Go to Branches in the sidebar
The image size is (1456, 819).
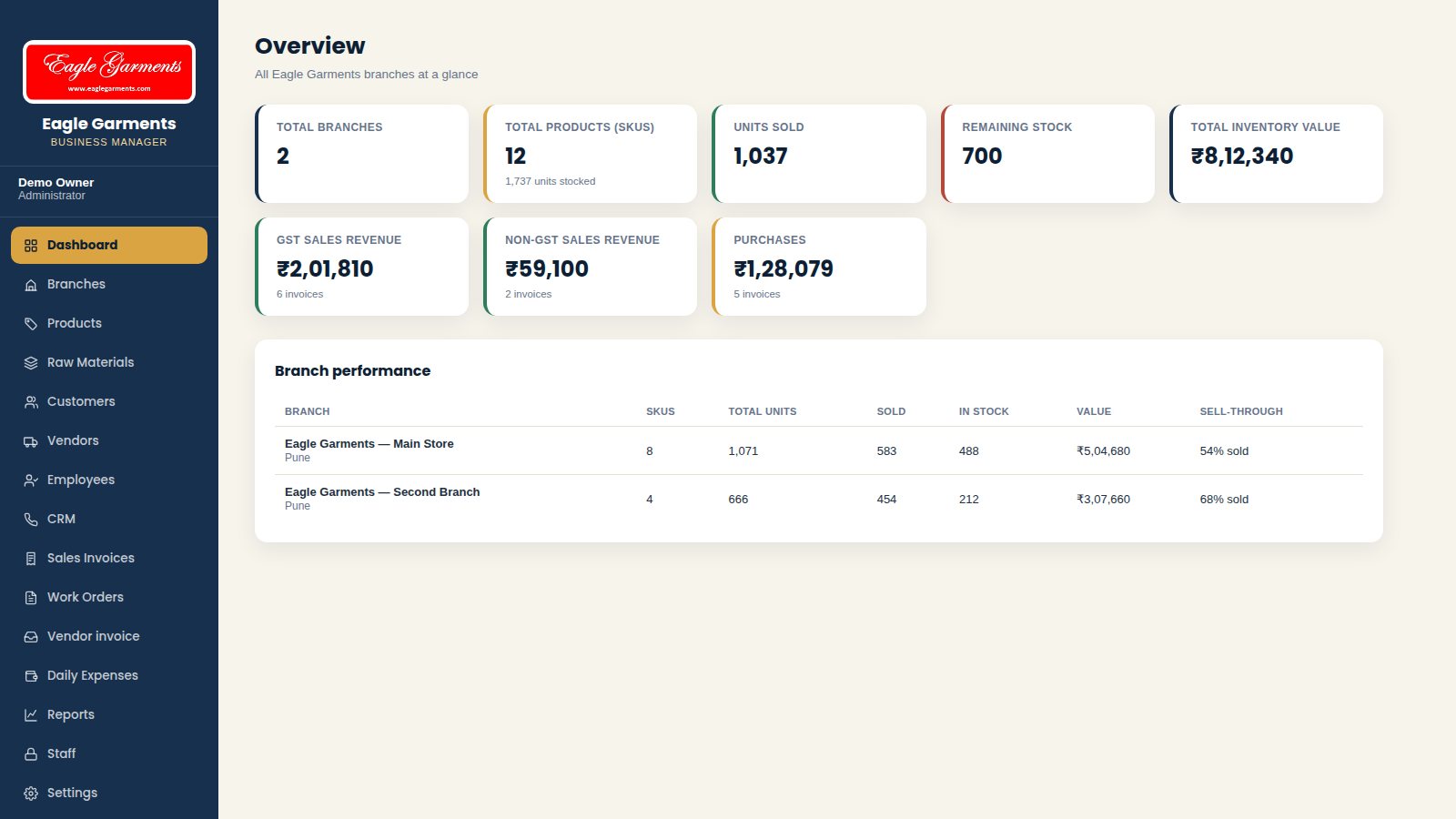click(x=109, y=285)
